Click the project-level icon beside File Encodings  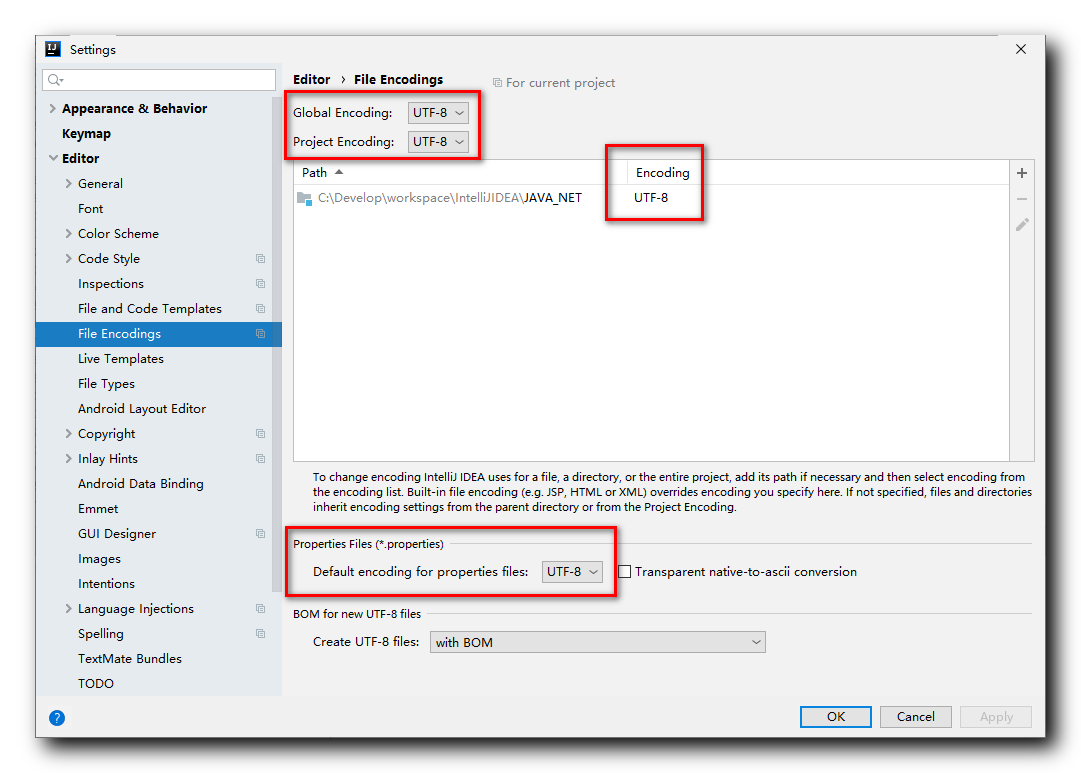[x=260, y=334]
